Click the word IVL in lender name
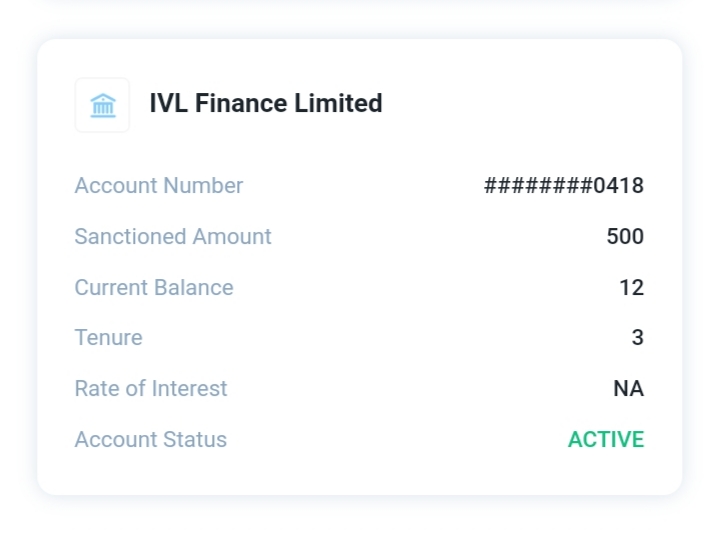The width and height of the screenshot is (716, 540). coord(169,103)
